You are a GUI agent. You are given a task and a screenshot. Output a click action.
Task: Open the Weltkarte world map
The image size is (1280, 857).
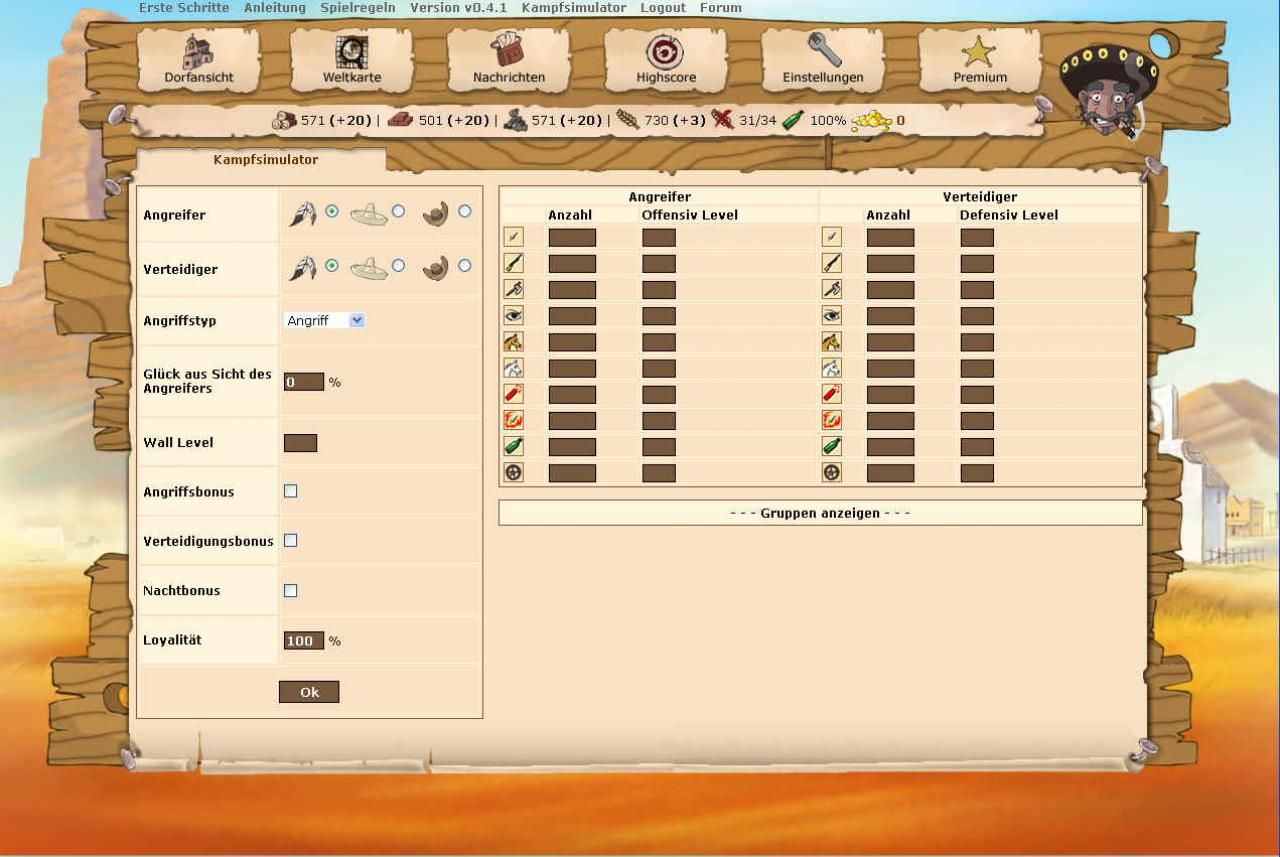coord(352,61)
